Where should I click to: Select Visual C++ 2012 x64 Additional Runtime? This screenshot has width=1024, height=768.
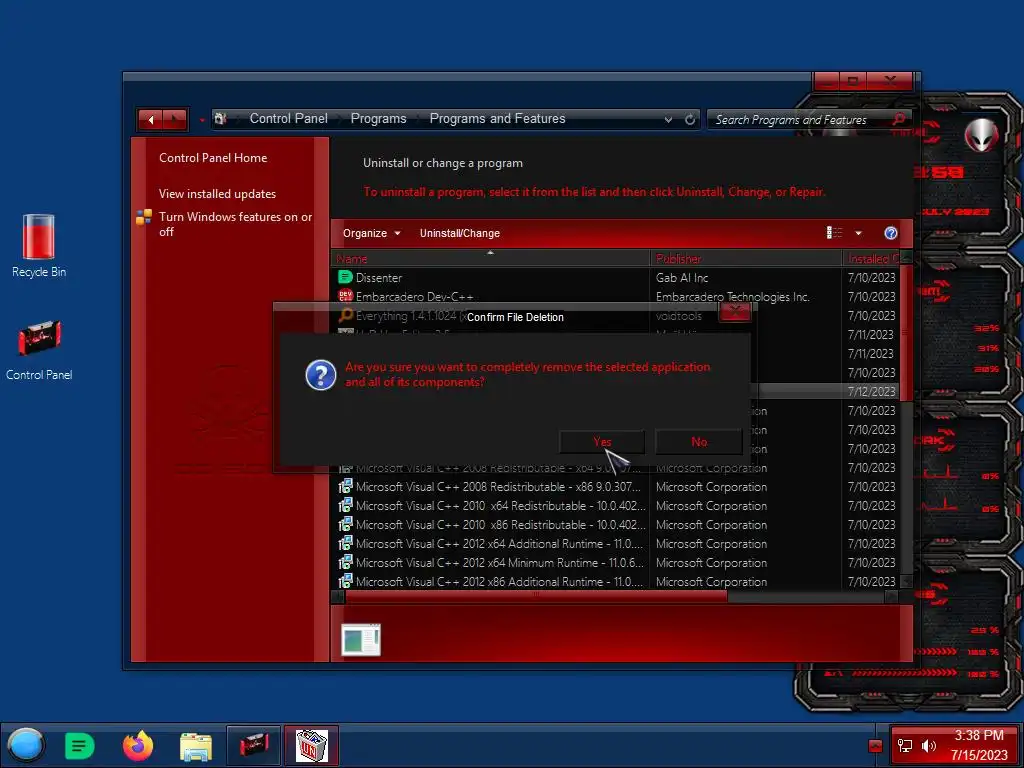pos(615,543)
